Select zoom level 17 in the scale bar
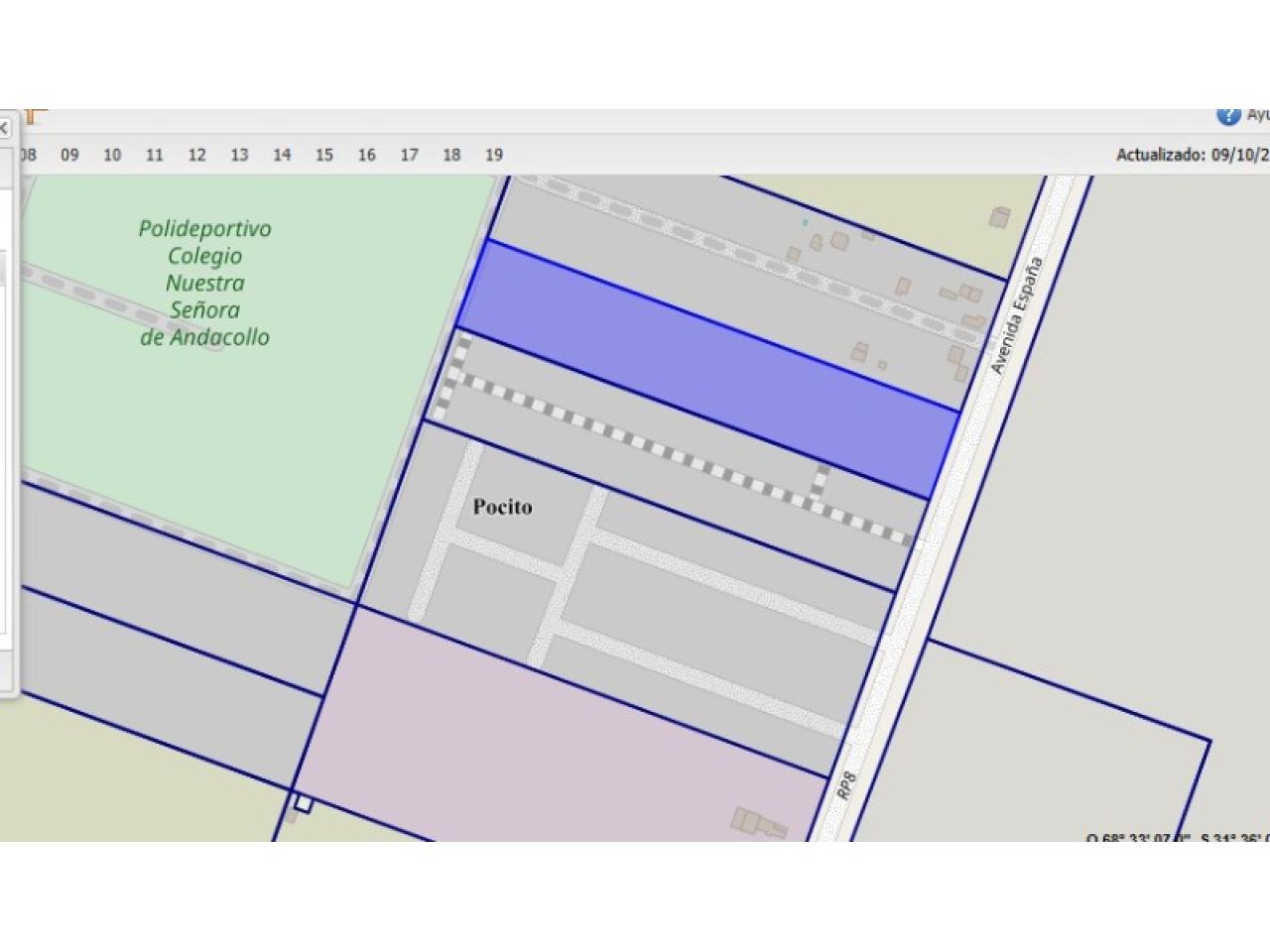Screen dimensions: 1270x952 point(409,155)
